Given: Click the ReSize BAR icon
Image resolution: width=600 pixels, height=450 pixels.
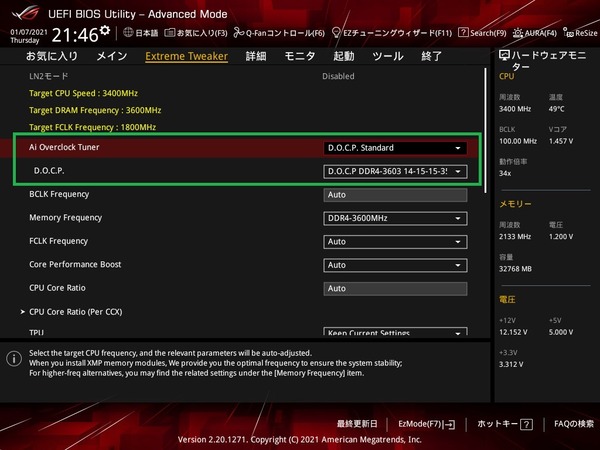Looking at the screenshot, I should point(568,33).
